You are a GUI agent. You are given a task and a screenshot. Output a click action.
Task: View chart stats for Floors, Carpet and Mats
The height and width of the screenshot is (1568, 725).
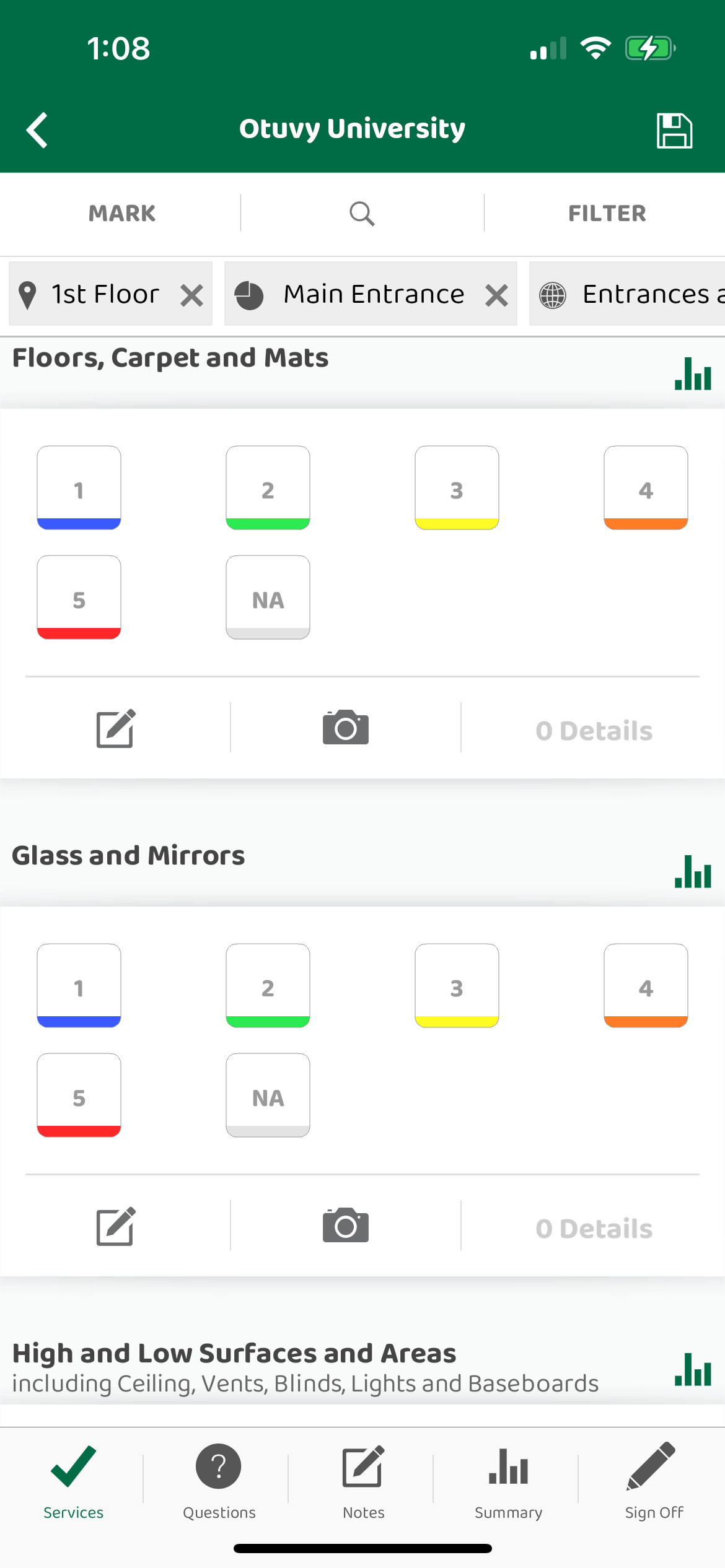[693, 373]
